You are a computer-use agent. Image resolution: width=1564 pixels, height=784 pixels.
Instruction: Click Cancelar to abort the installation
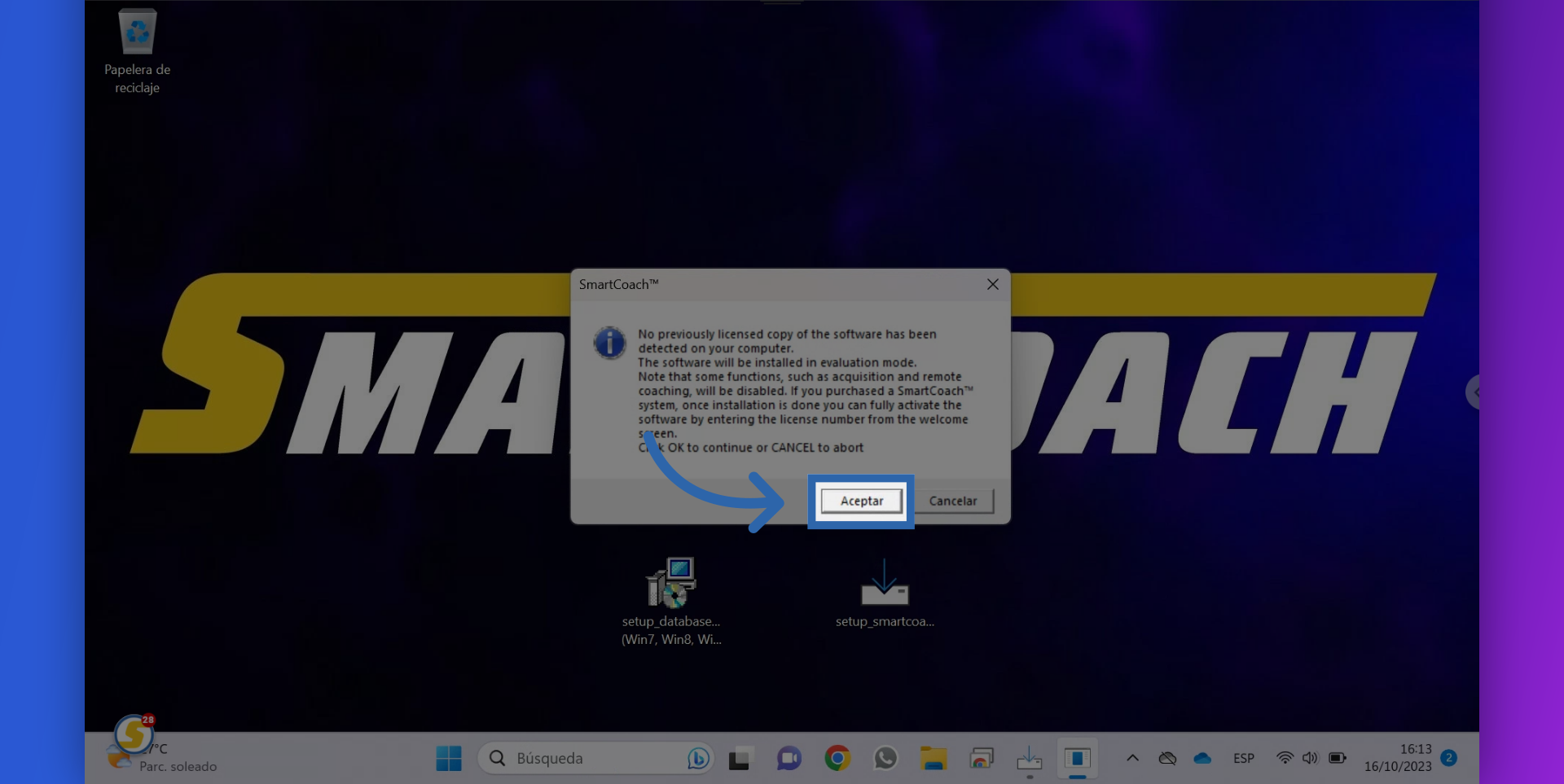[953, 501]
